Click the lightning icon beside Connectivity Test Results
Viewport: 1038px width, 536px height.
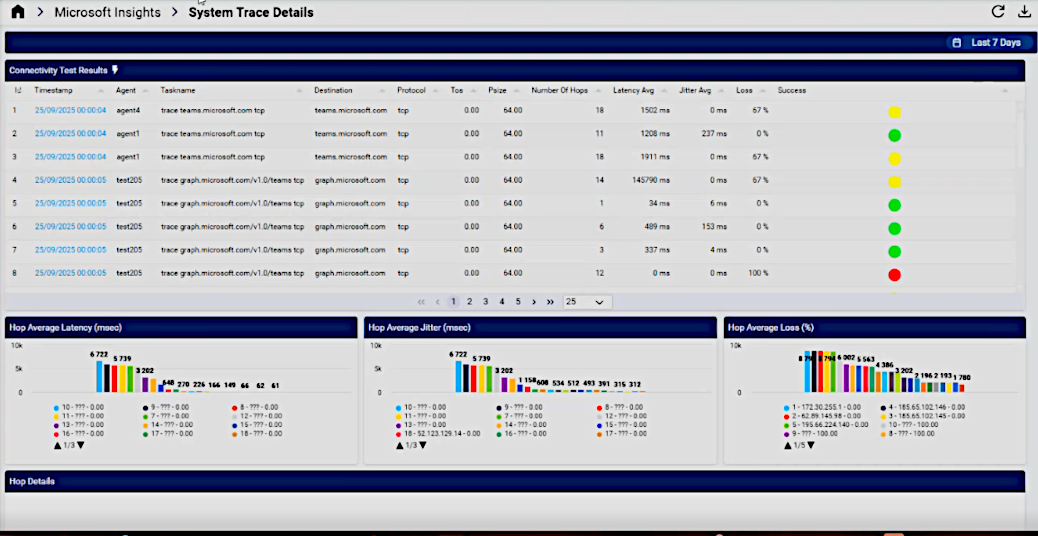(115, 69)
